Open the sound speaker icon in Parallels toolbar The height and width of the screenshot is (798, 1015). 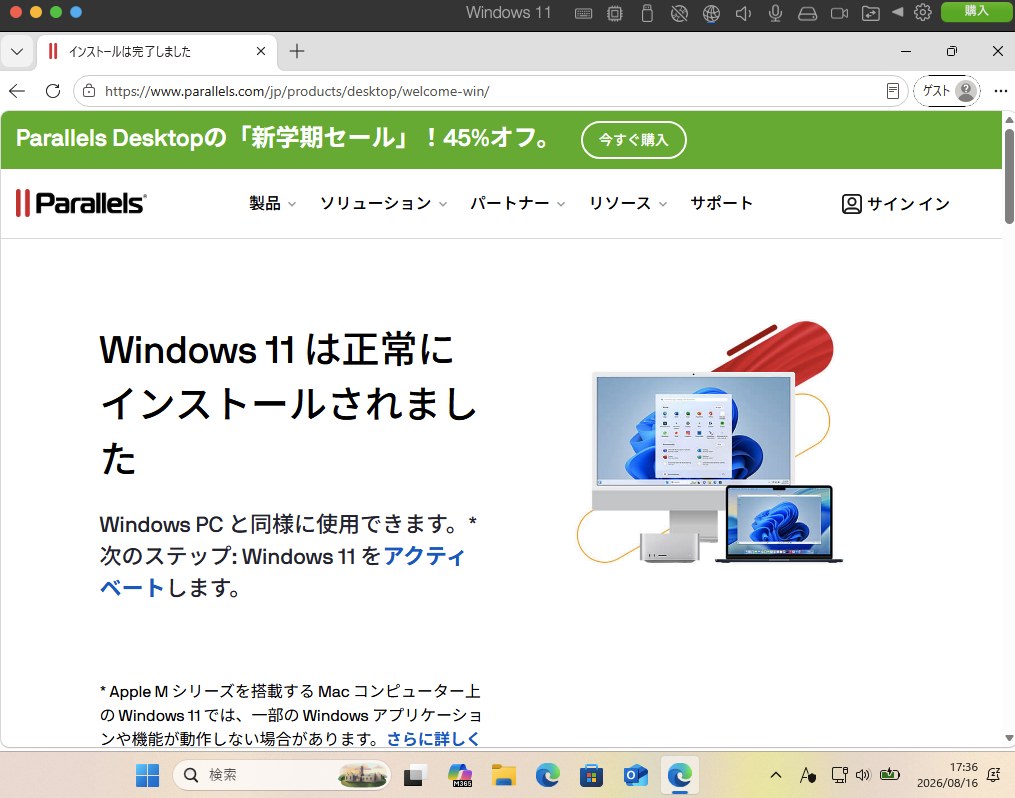click(743, 13)
